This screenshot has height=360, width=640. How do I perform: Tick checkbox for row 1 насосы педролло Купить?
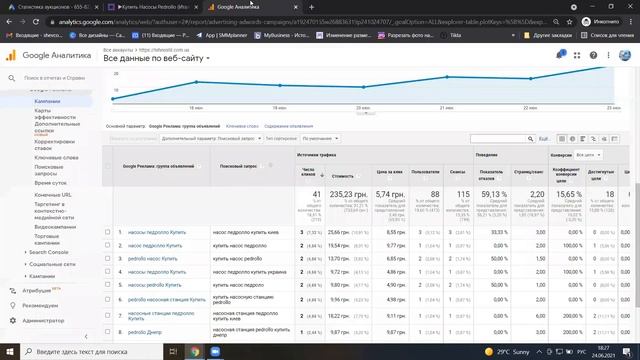[108, 232]
